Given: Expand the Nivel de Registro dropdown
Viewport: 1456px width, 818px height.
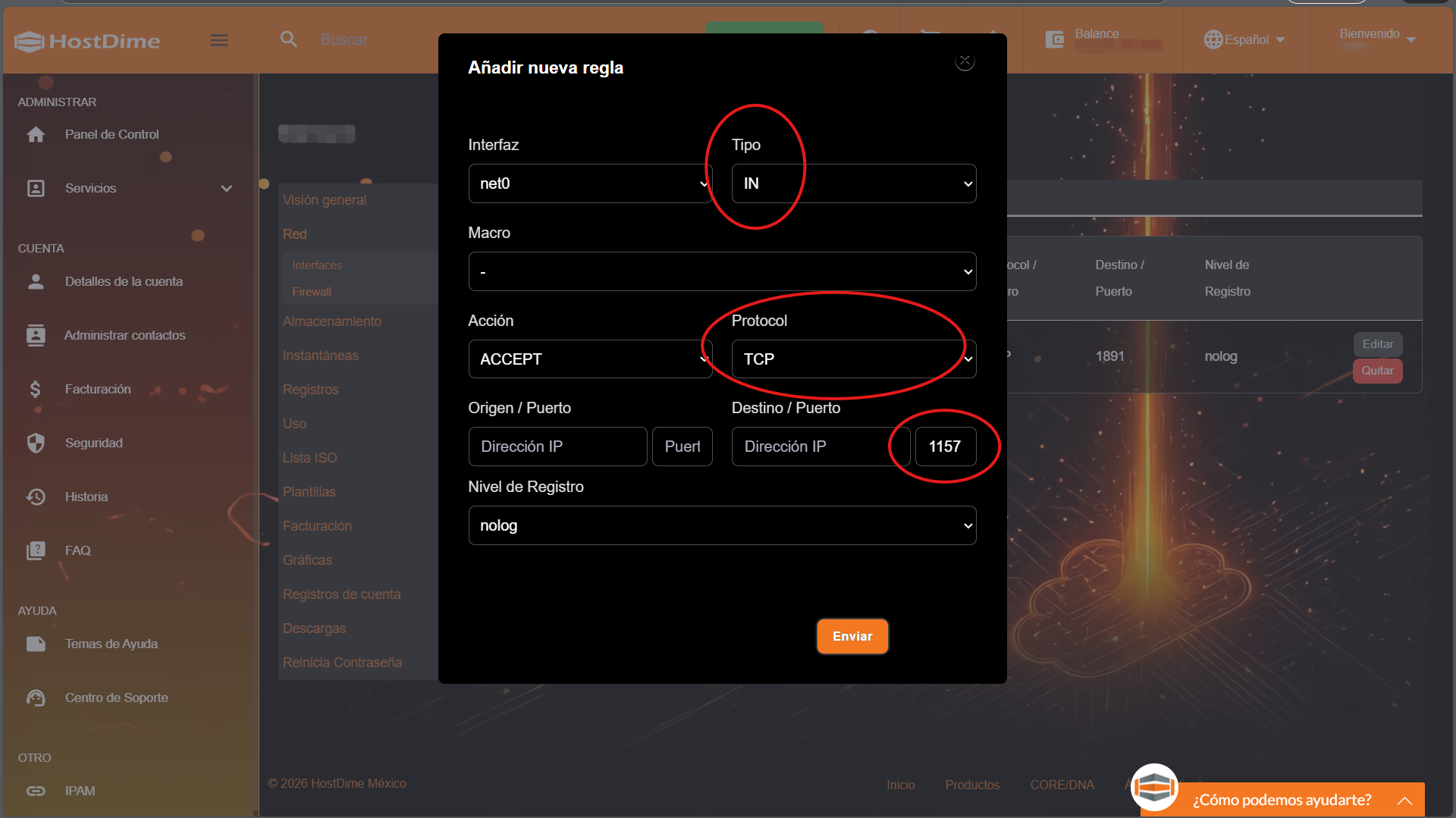Looking at the screenshot, I should pyautogui.click(x=722, y=525).
